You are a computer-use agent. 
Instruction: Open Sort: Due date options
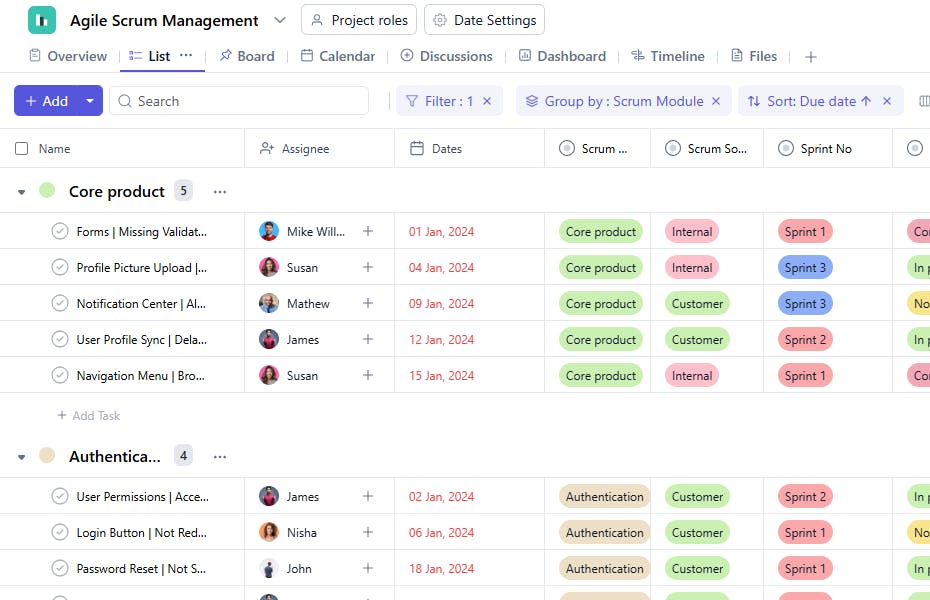[809, 101]
